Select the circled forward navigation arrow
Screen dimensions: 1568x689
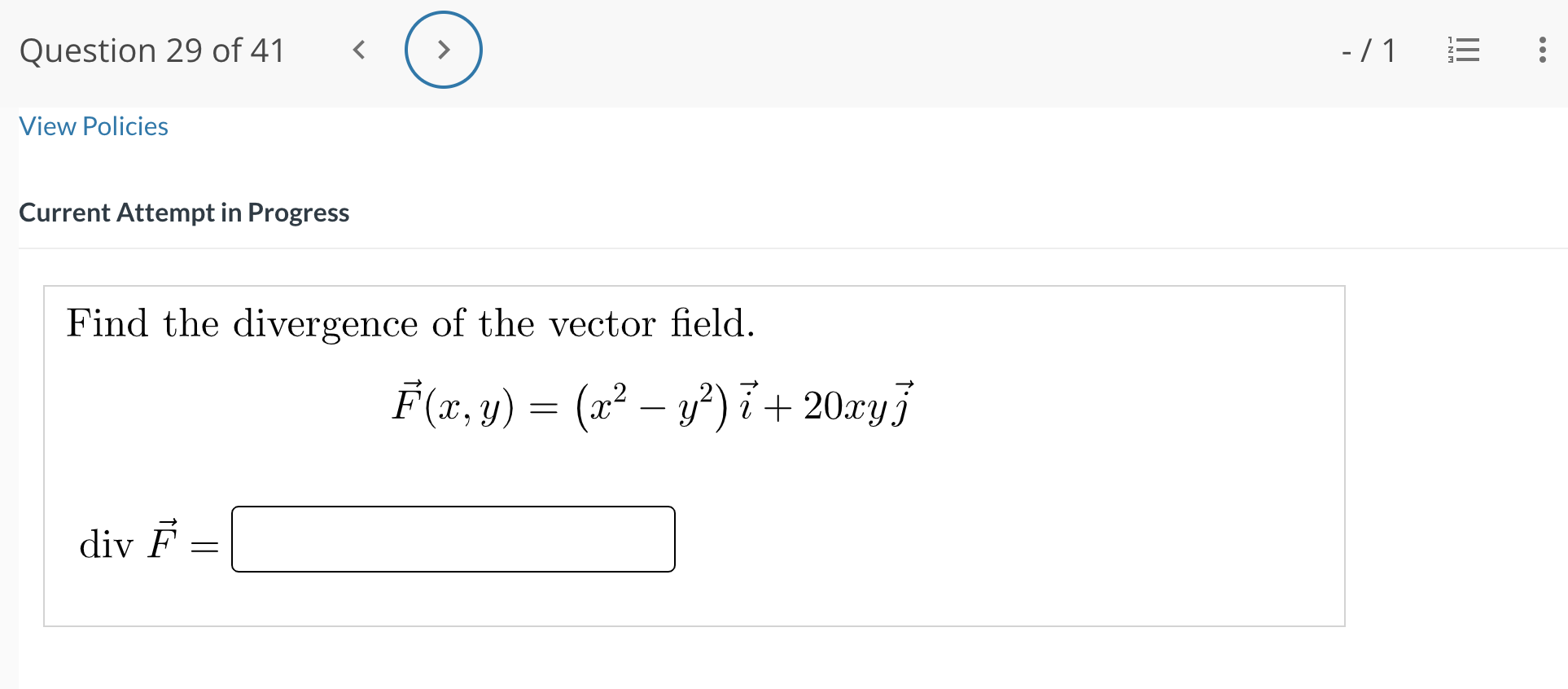coord(444,50)
